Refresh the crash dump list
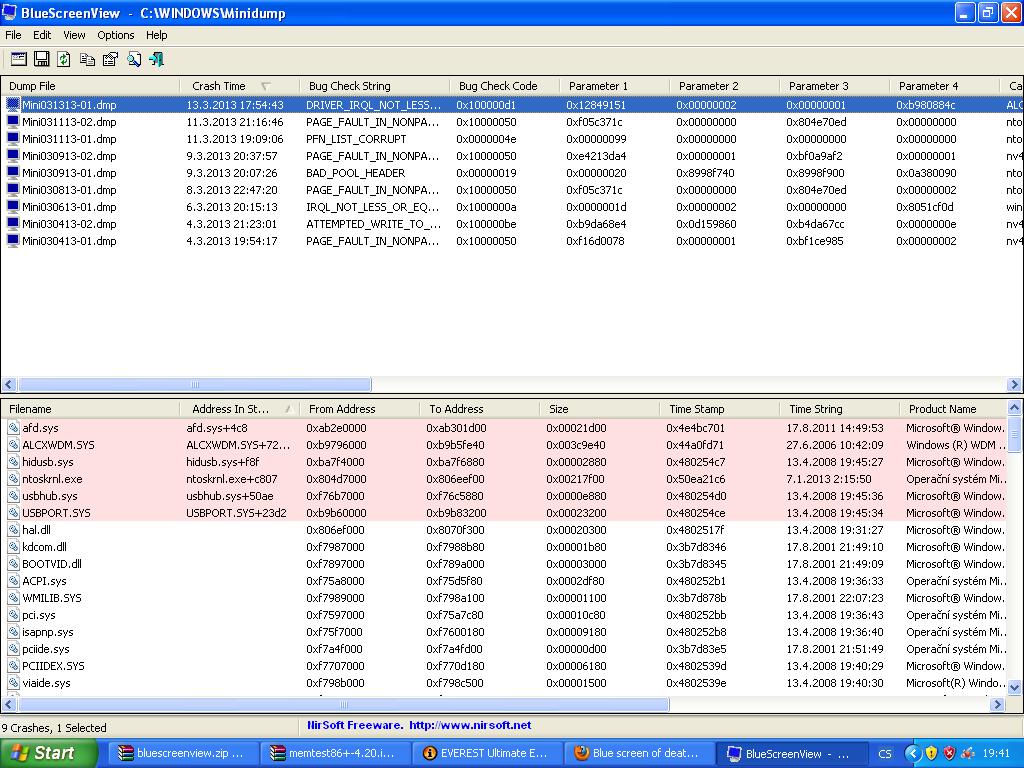 (x=64, y=59)
